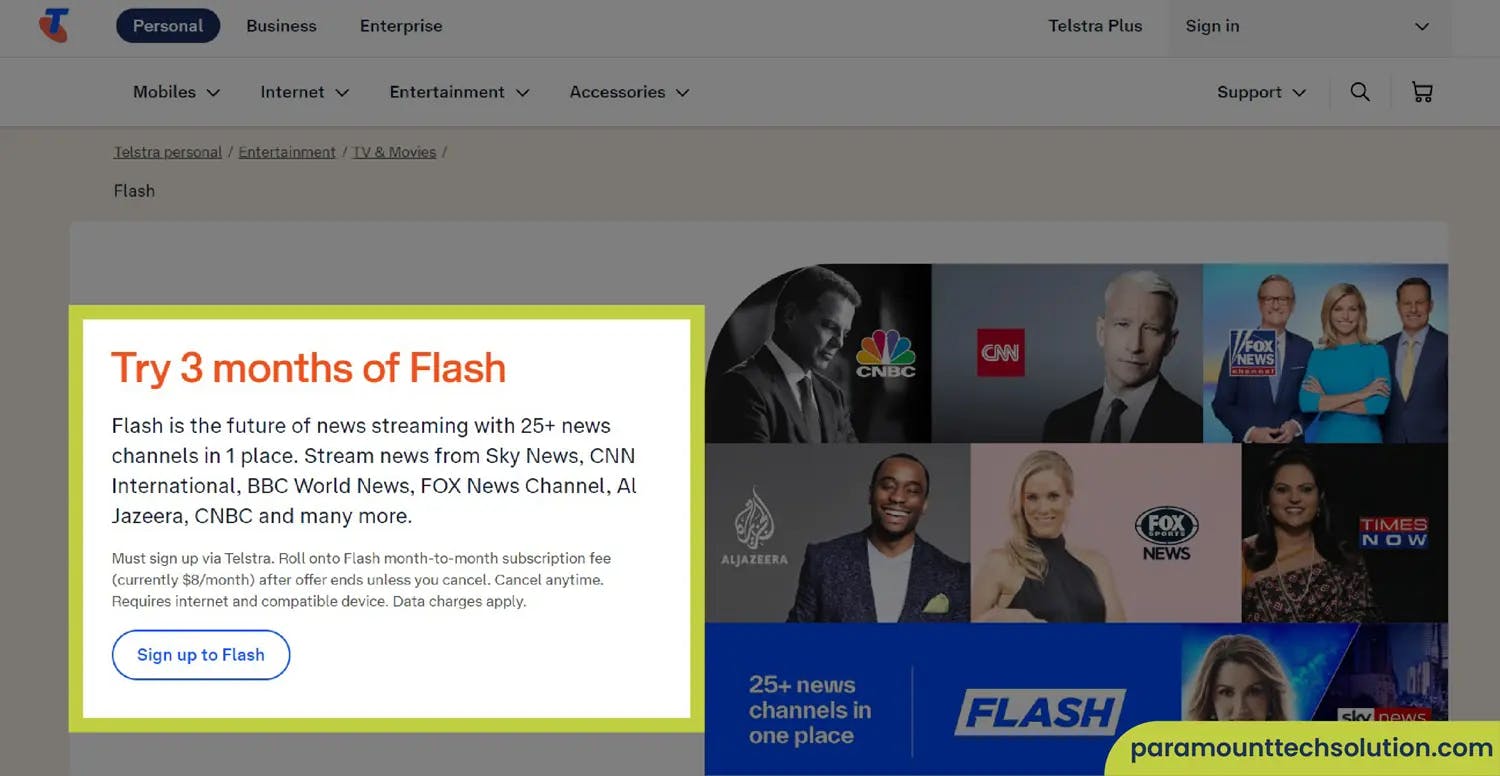Image resolution: width=1500 pixels, height=776 pixels.
Task: Click the FOX News Channel tile
Action: pos(1326,353)
